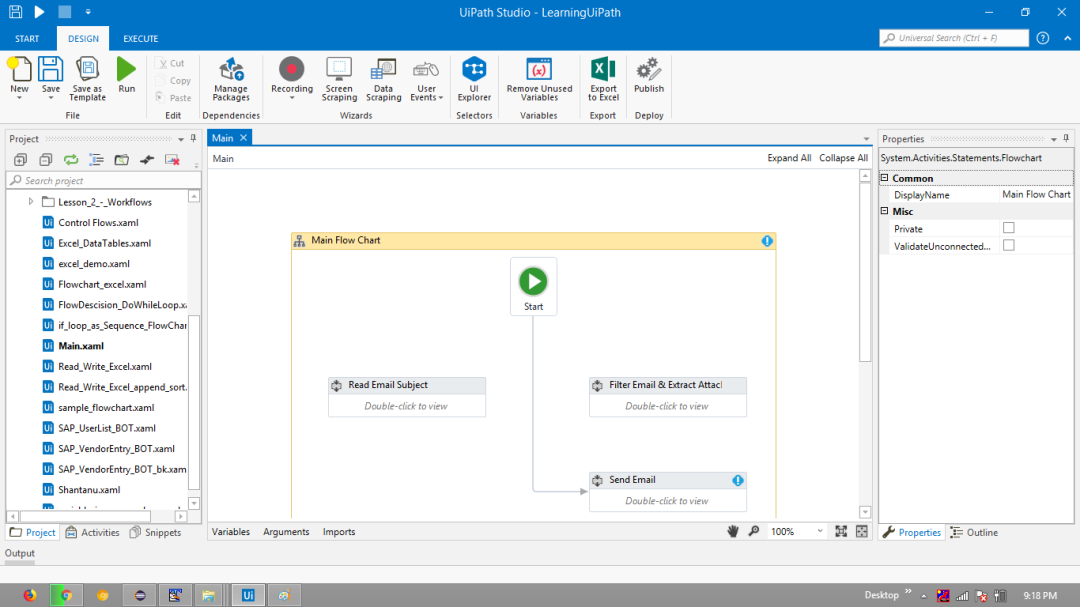1080x607 pixels.
Task: Click the DisplayName value field
Action: [1036, 195]
